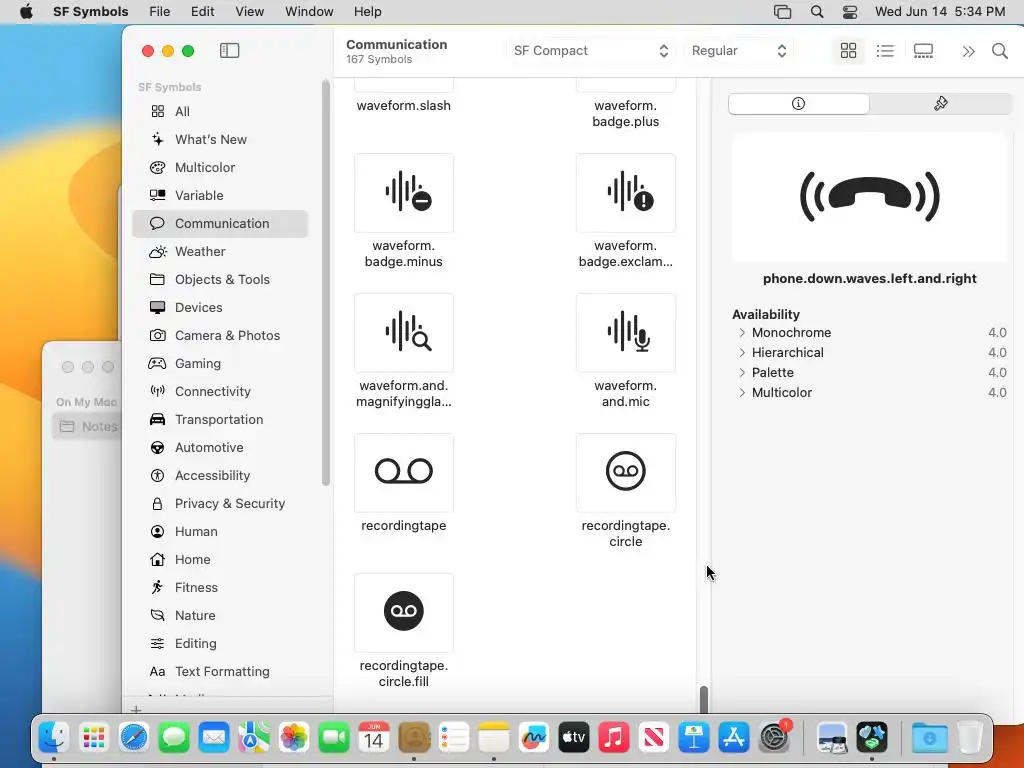Screen dimensions: 1024x768
Task: Expand Multicolor availability
Action: pos(742,392)
